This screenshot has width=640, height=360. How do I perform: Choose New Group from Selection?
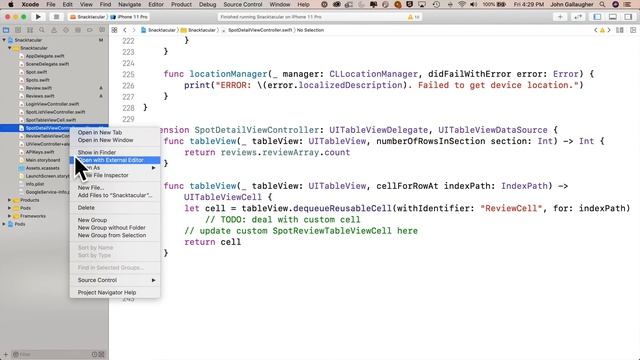click(x=115, y=235)
